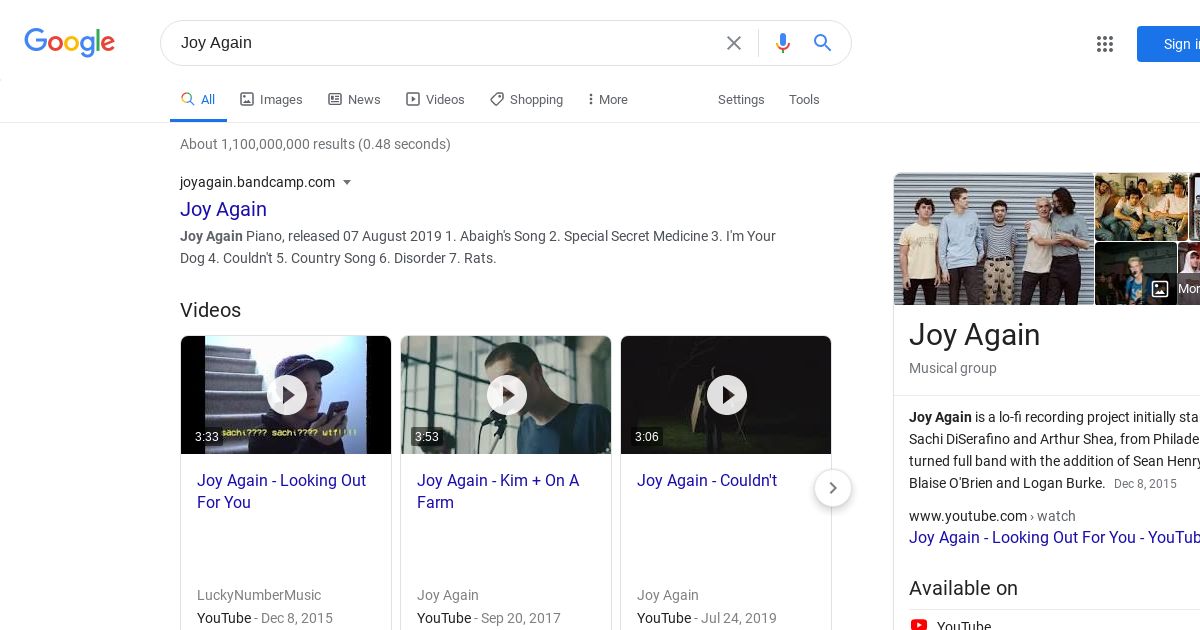Clear the search box with X icon

[x=734, y=43]
